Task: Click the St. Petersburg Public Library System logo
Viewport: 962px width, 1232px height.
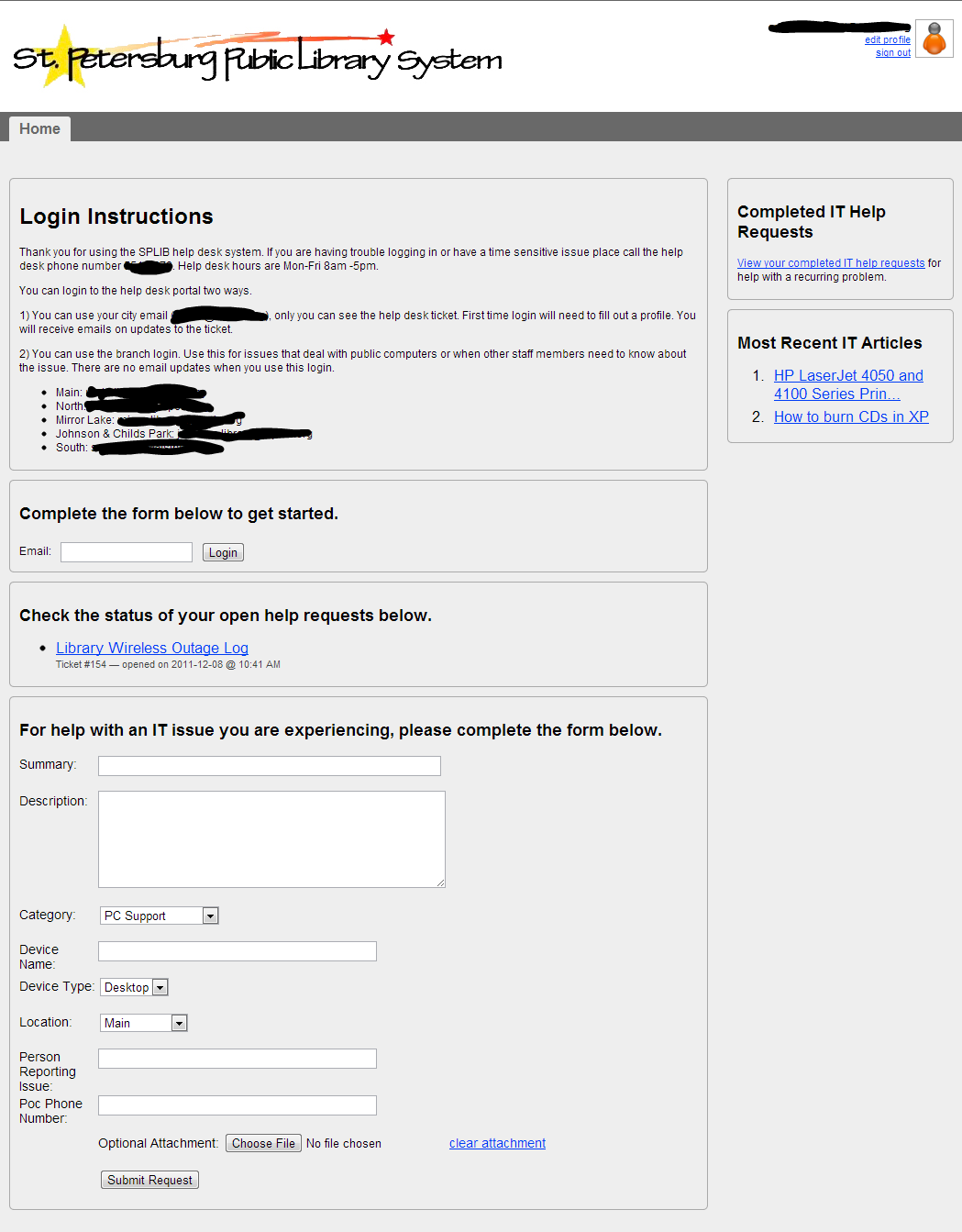Action: click(x=258, y=58)
